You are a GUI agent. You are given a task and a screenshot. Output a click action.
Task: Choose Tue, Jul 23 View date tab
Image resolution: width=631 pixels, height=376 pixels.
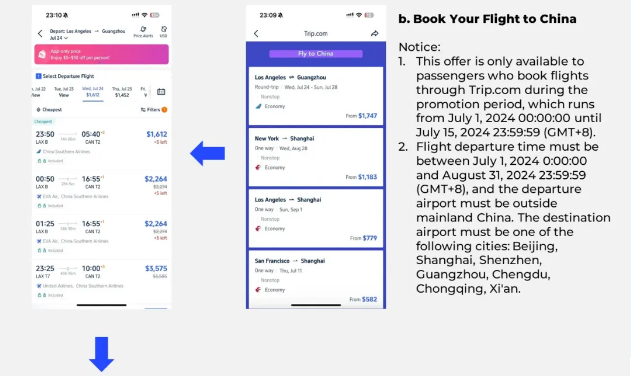tap(64, 92)
